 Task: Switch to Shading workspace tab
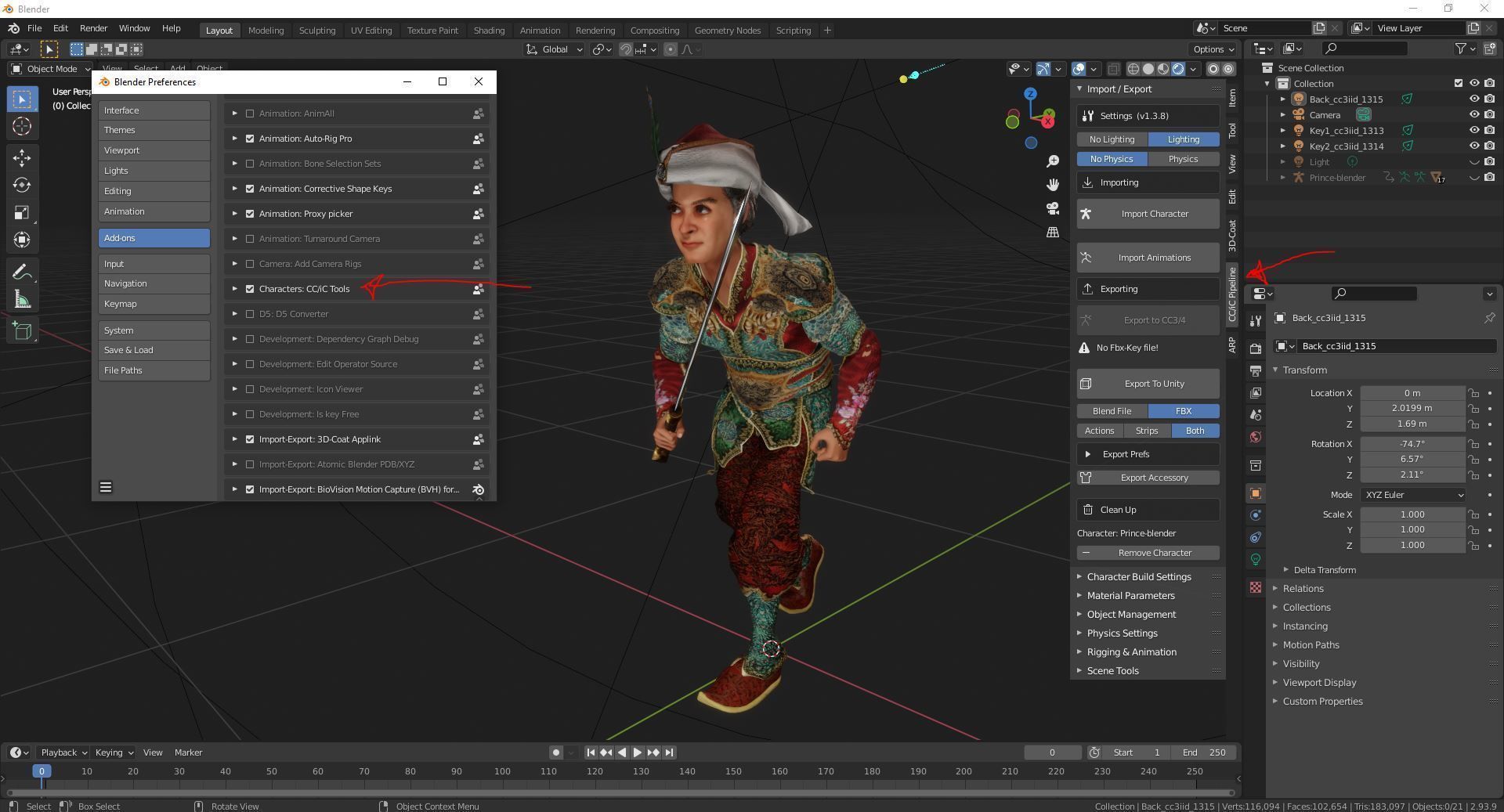tap(489, 30)
